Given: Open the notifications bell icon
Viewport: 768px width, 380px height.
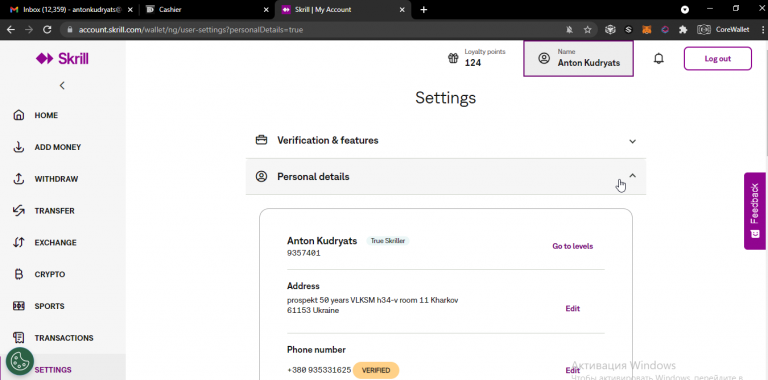Looking at the screenshot, I should pos(659,59).
